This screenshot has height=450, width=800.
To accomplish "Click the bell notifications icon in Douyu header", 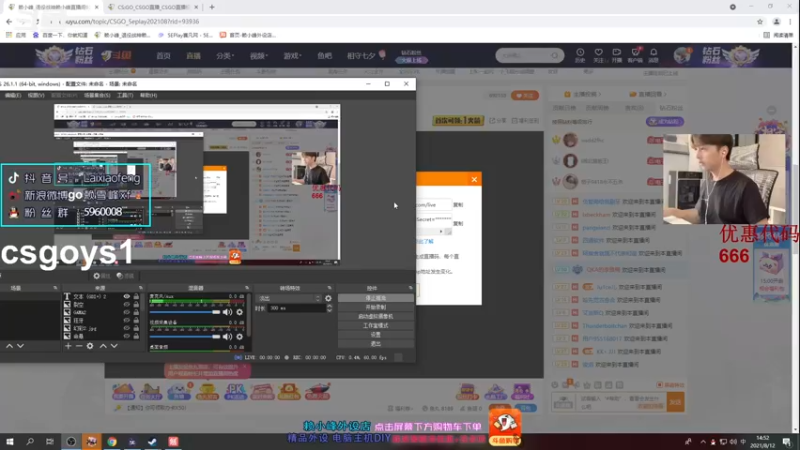I will click(653, 53).
